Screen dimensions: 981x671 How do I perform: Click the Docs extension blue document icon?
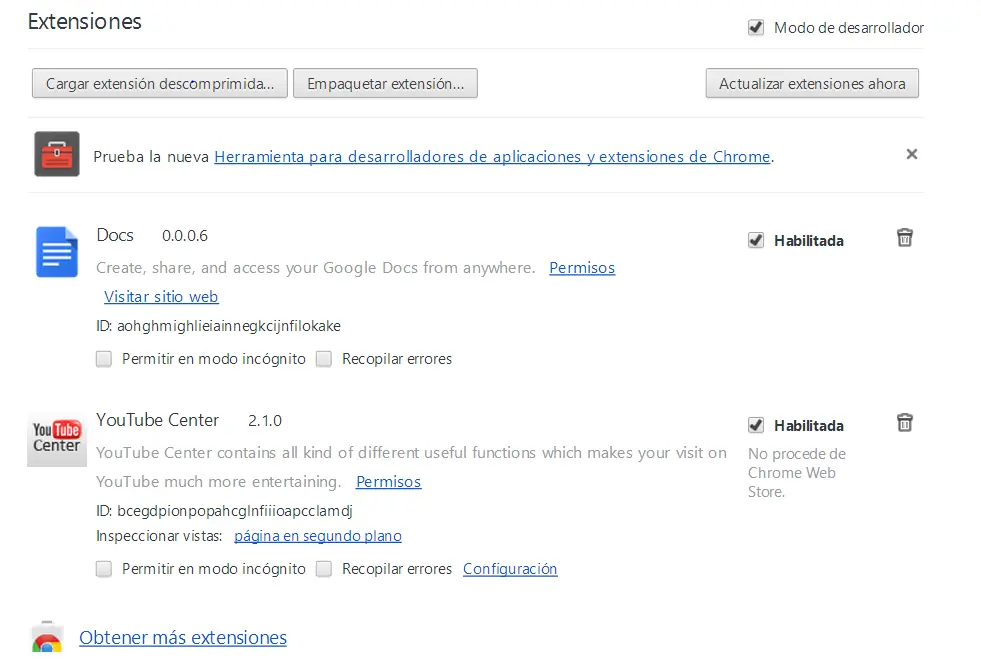[57, 252]
